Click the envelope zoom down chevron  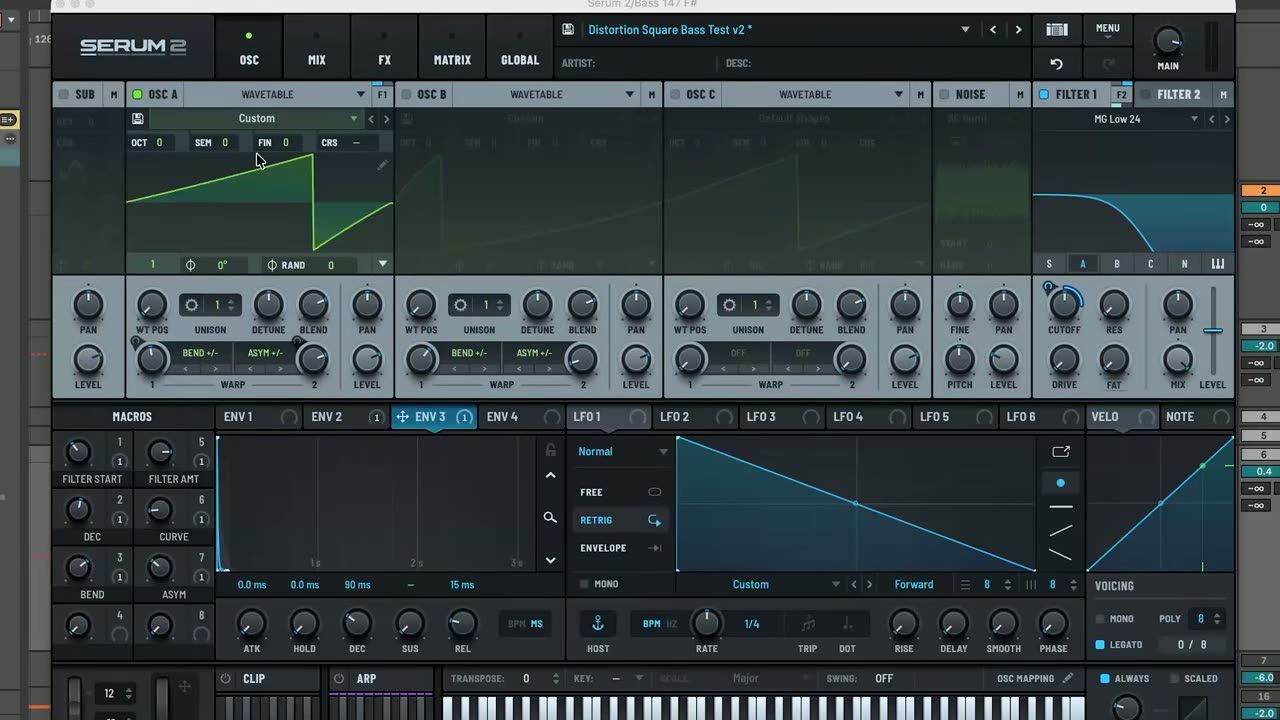point(550,560)
